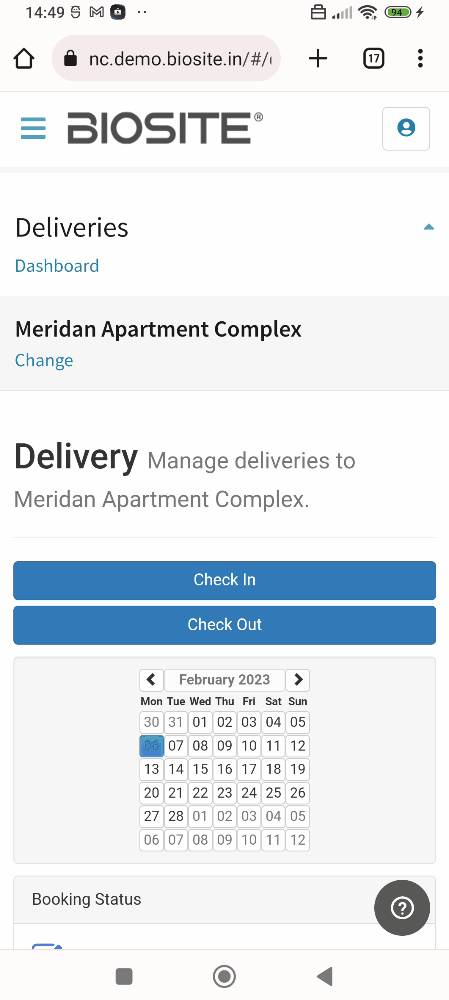The width and height of the screenshot is (449, 1000).
Task: Tap the browser home icon
Action: click(24, 59)
